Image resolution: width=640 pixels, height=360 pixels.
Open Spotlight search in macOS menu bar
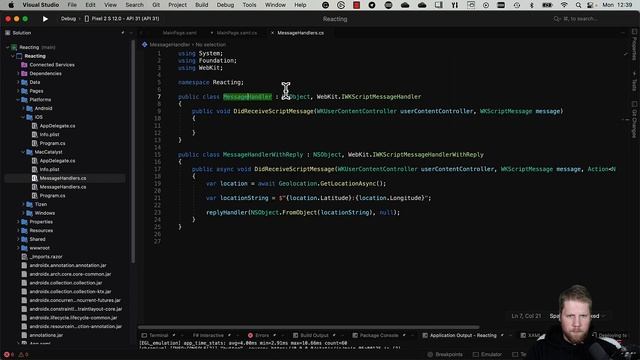click(578, 5)
